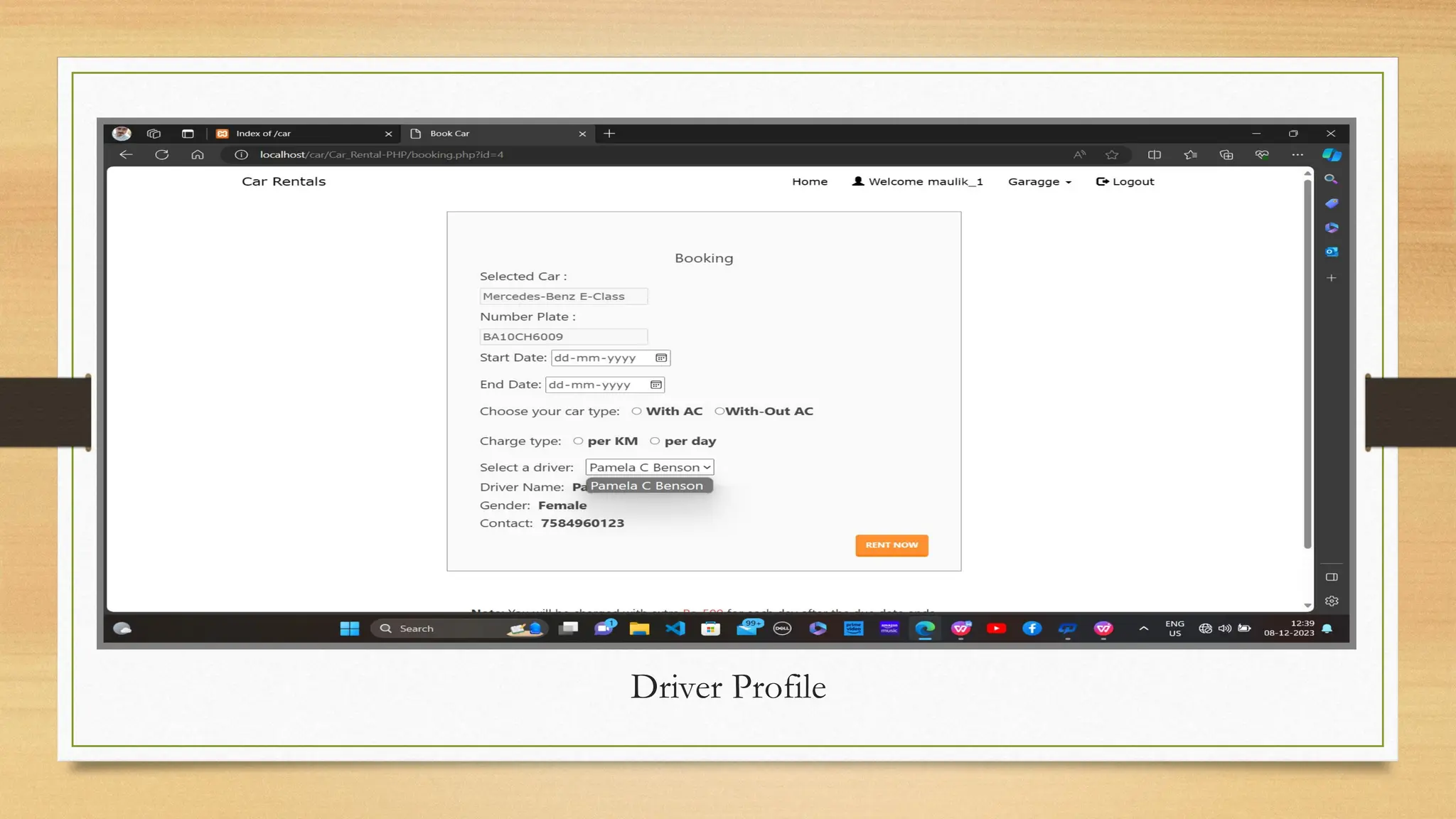Close the Index of /car tab

pyautogui.click(x=388, y=134)
